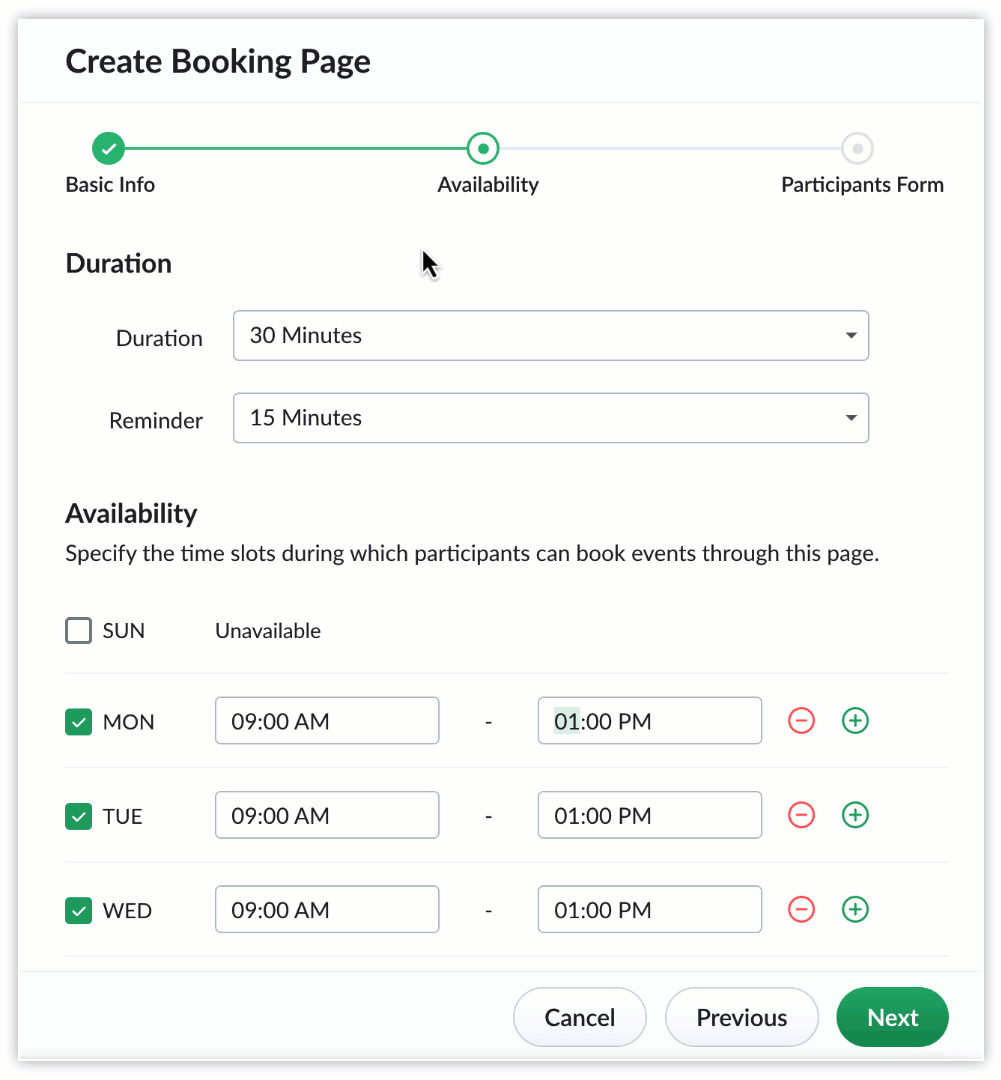The image size is (1001, 1080).
Task: Go to the Availability step indicator
Action: pos(483,149)
